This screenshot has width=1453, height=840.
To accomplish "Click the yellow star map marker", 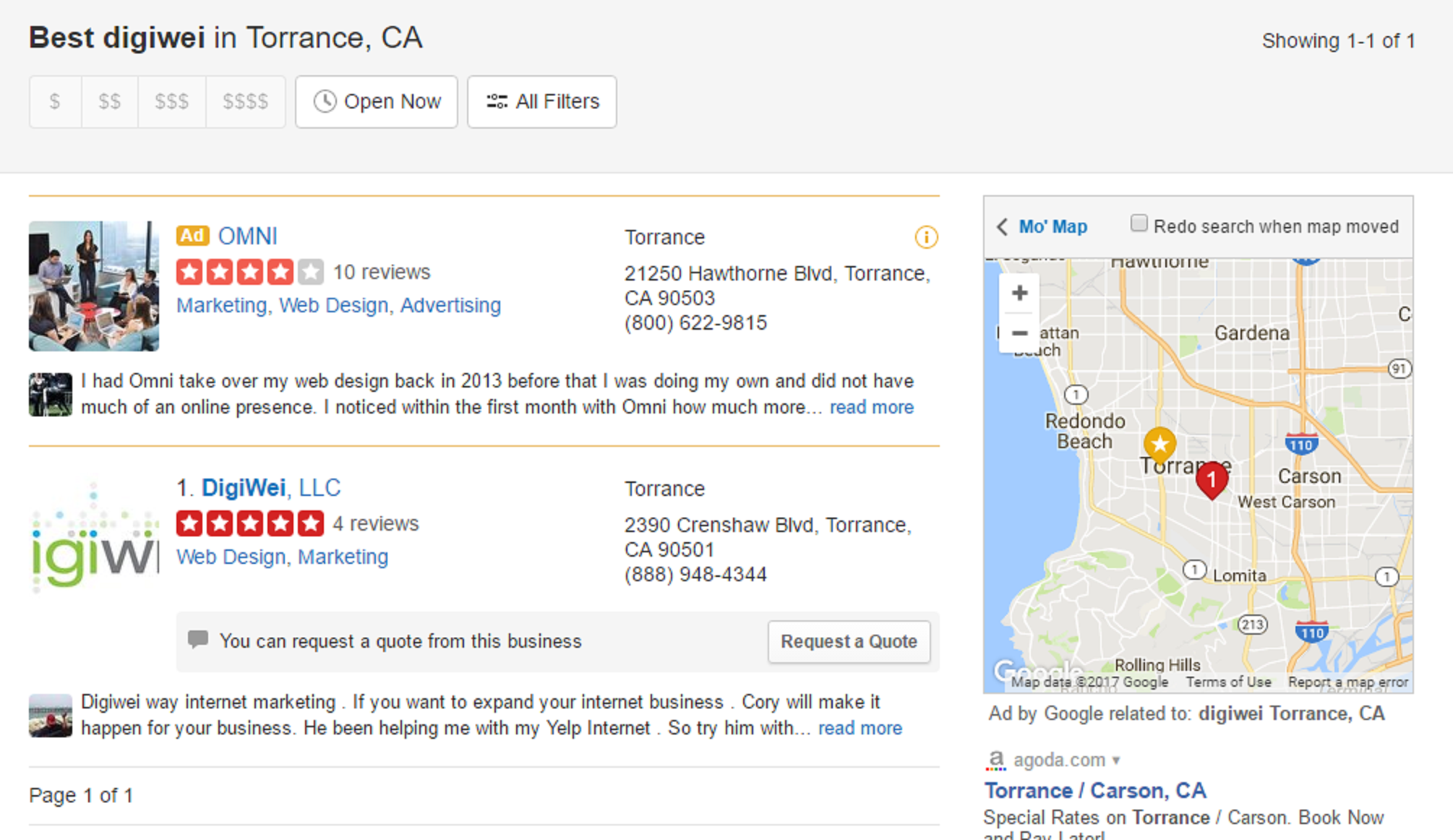I will pyautogui.click(x=1160, y=443).
